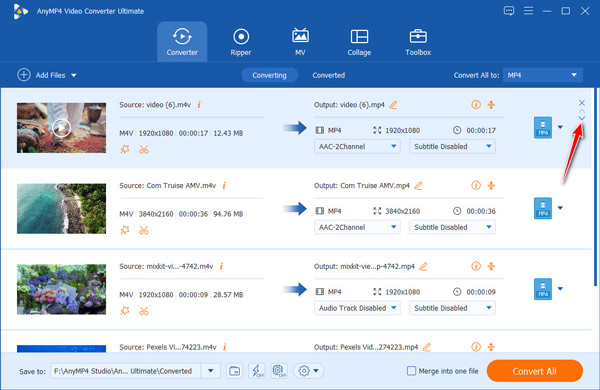Image resolution: width=600 pixels, height=390 pixels.
Task: View source info for mixkit-vi...-4742.m4v
Action: tap(221, 266)
